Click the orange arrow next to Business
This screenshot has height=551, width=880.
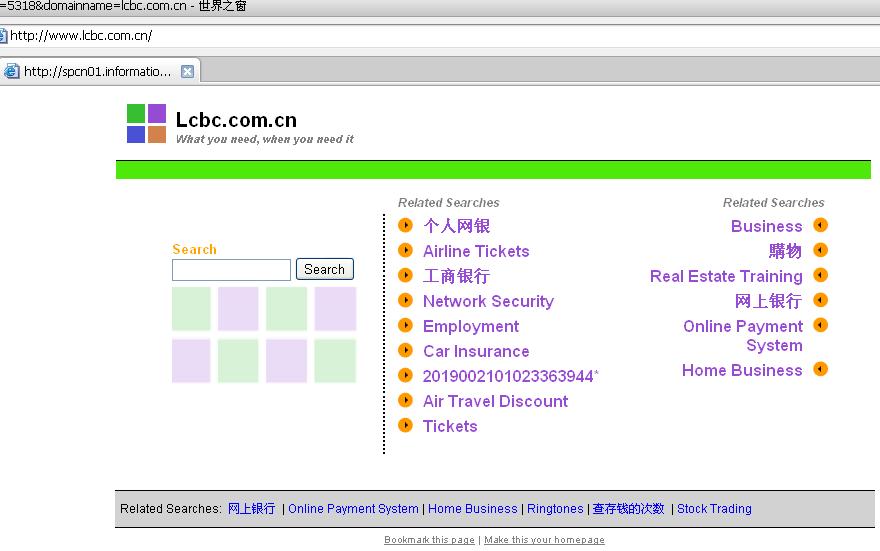point(821,225)
